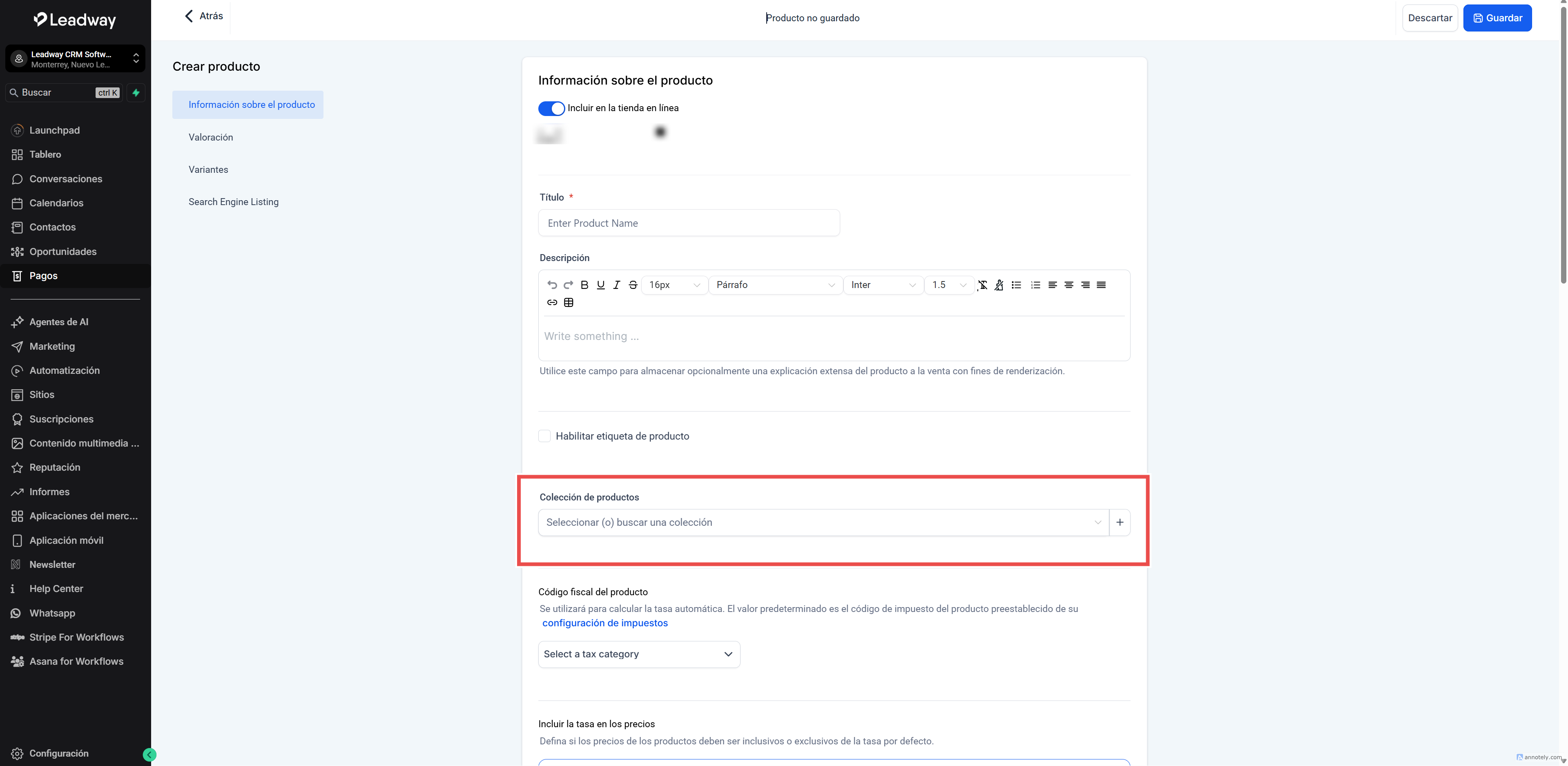
Task: Add new collection with plus button
Action: pos(1120,523)
